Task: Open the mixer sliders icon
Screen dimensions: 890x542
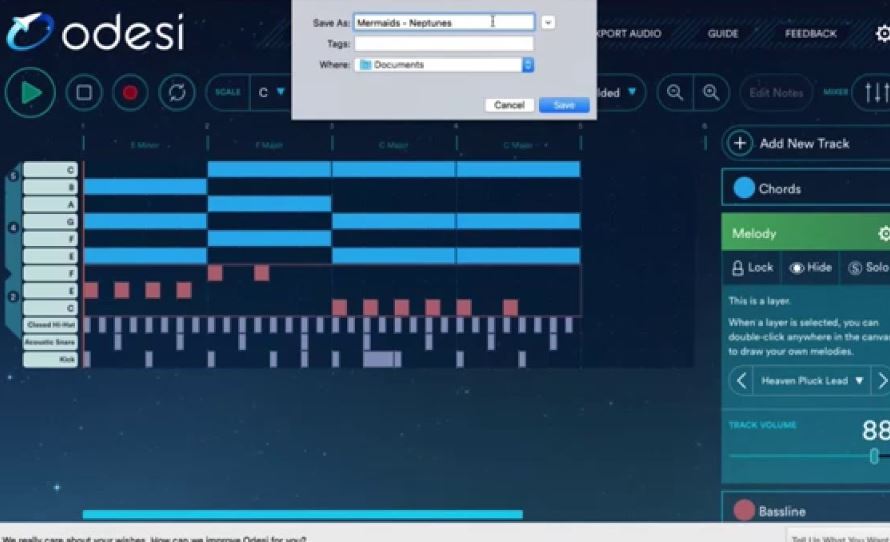Action: (875, 93)
